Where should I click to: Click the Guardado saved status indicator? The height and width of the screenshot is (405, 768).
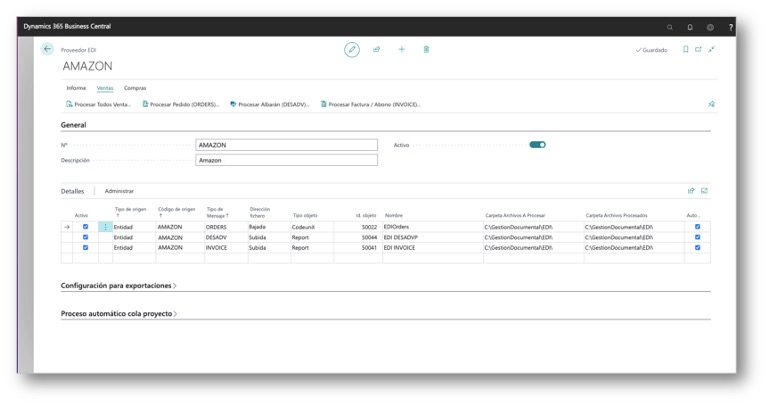(x=651, y=50)
